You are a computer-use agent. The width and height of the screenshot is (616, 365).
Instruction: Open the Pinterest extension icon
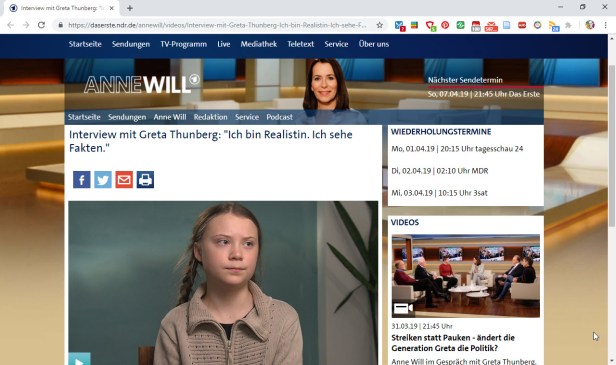(x=445, y=25)
